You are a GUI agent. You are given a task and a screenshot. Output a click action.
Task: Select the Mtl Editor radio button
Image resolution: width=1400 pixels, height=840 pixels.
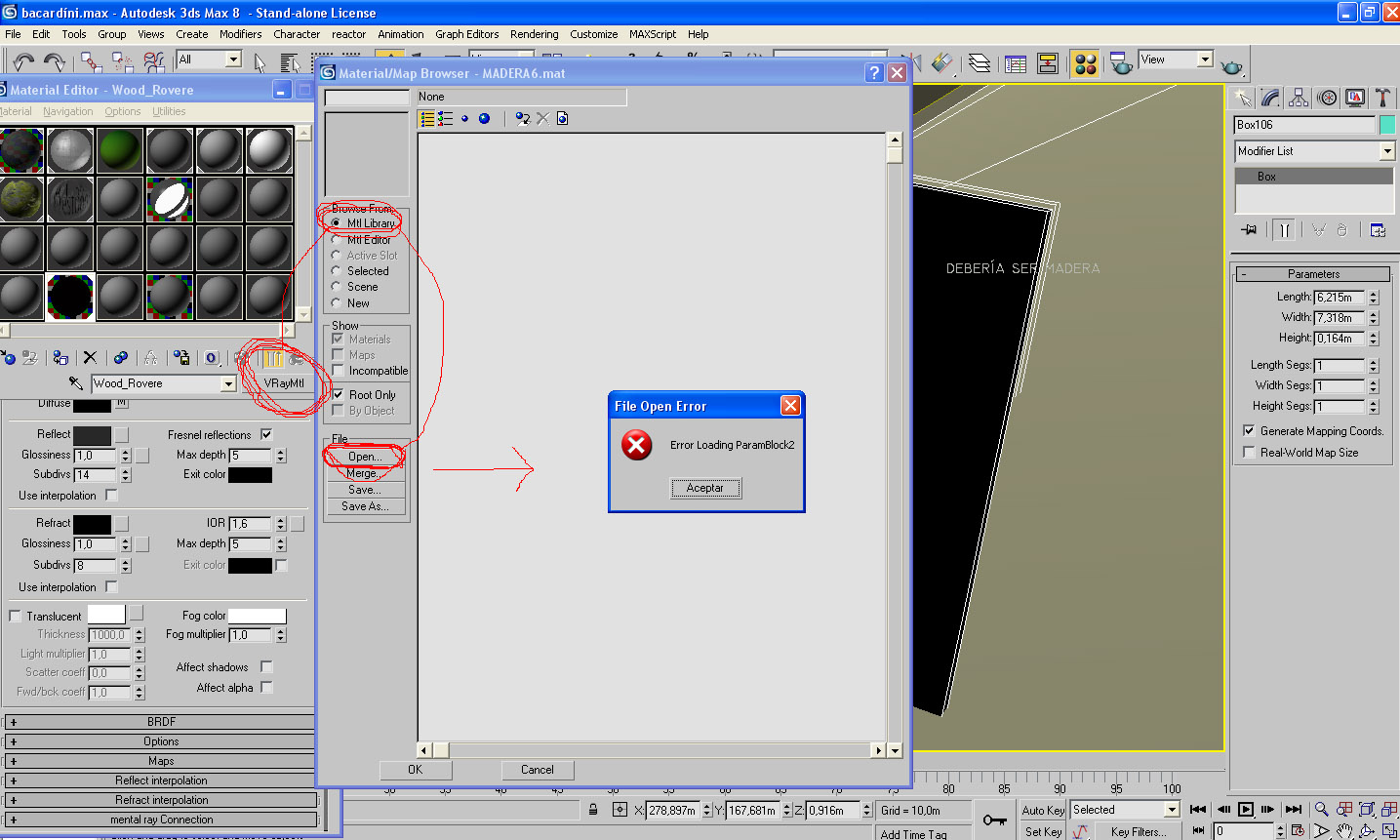(336, 239)
